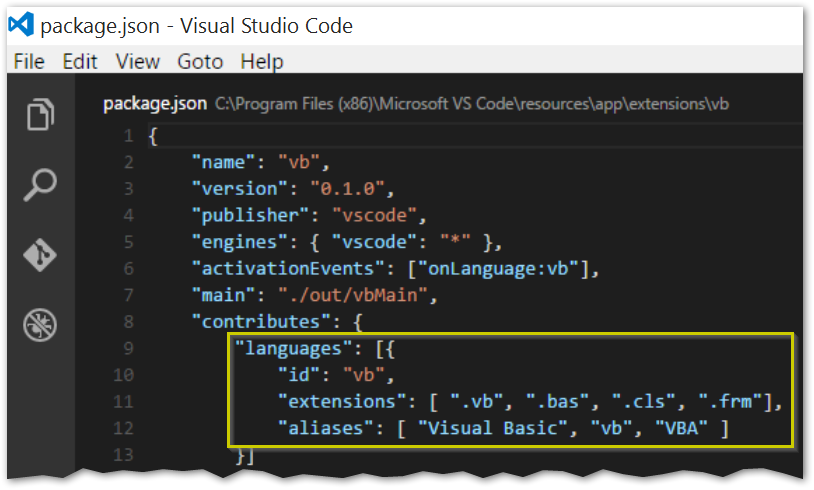Click the "id" key on line 10
The width and height of the screenshot is (814, 490).
tap(299, 374)
